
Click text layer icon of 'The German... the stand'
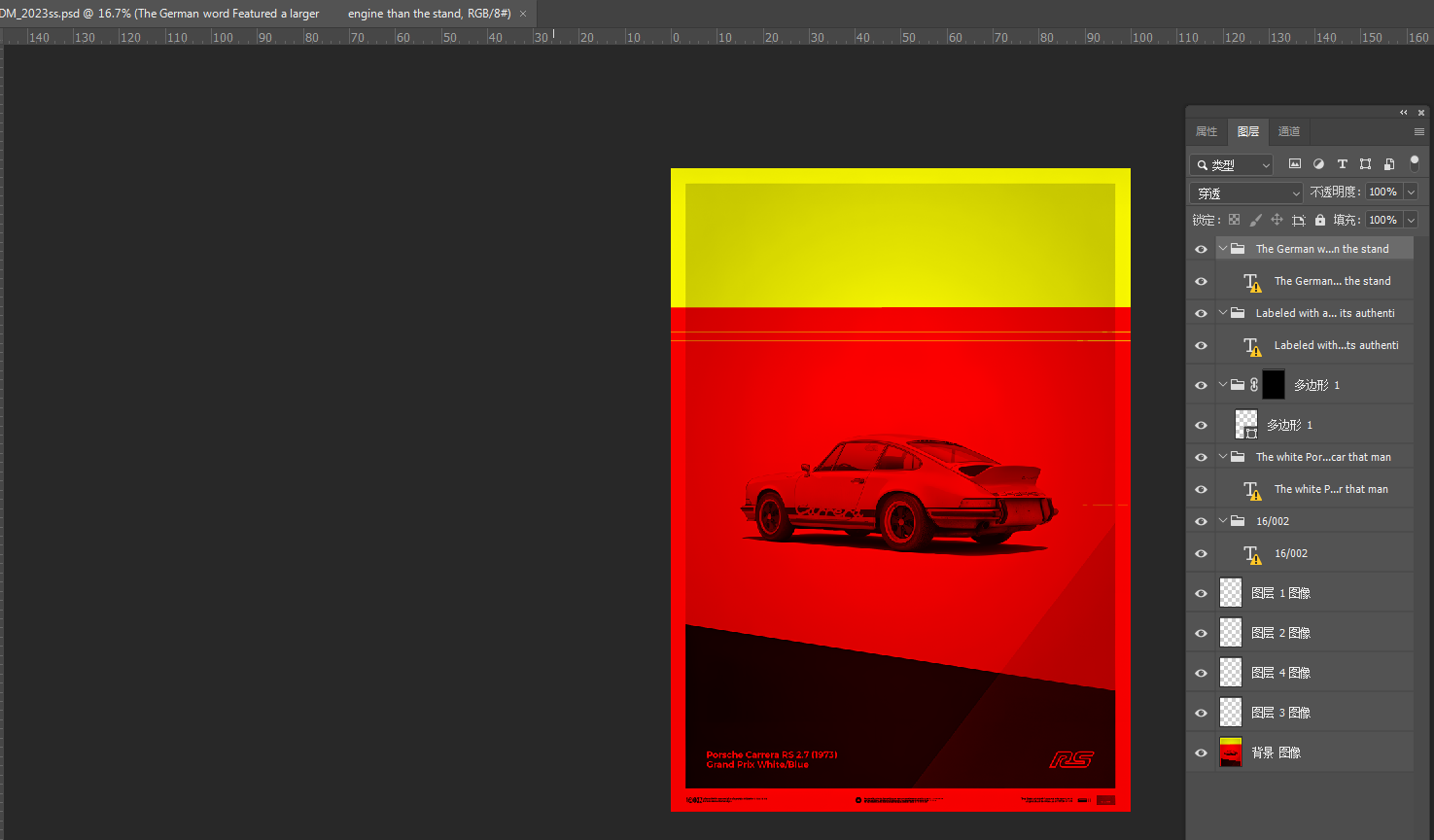[1252, 282]
